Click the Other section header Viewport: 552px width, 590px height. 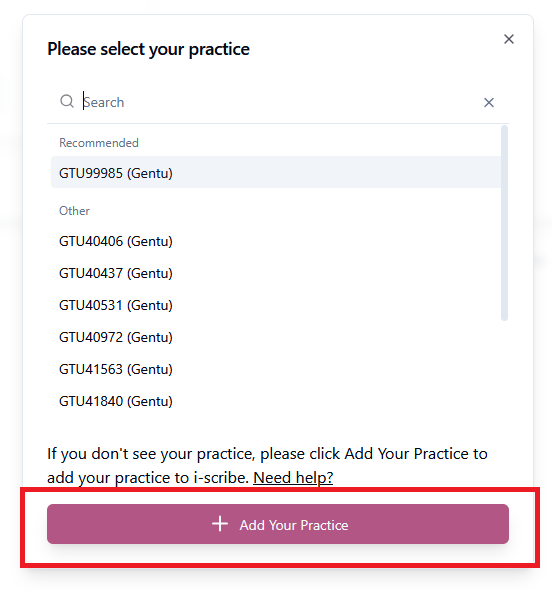click(75, 211)
